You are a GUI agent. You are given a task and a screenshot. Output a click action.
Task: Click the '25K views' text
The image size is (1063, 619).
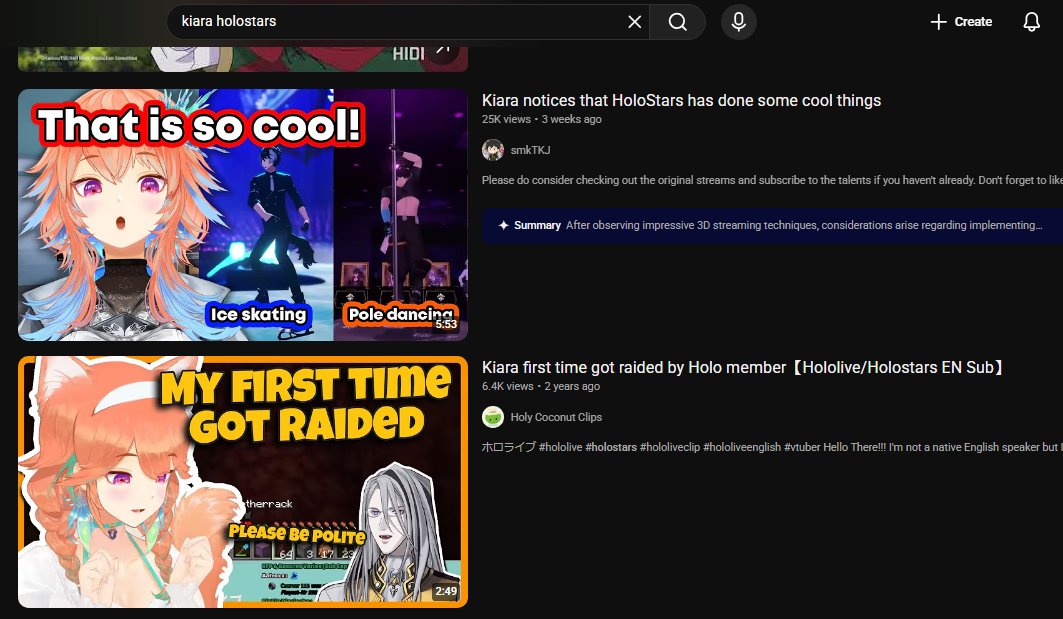coord(506,119)
